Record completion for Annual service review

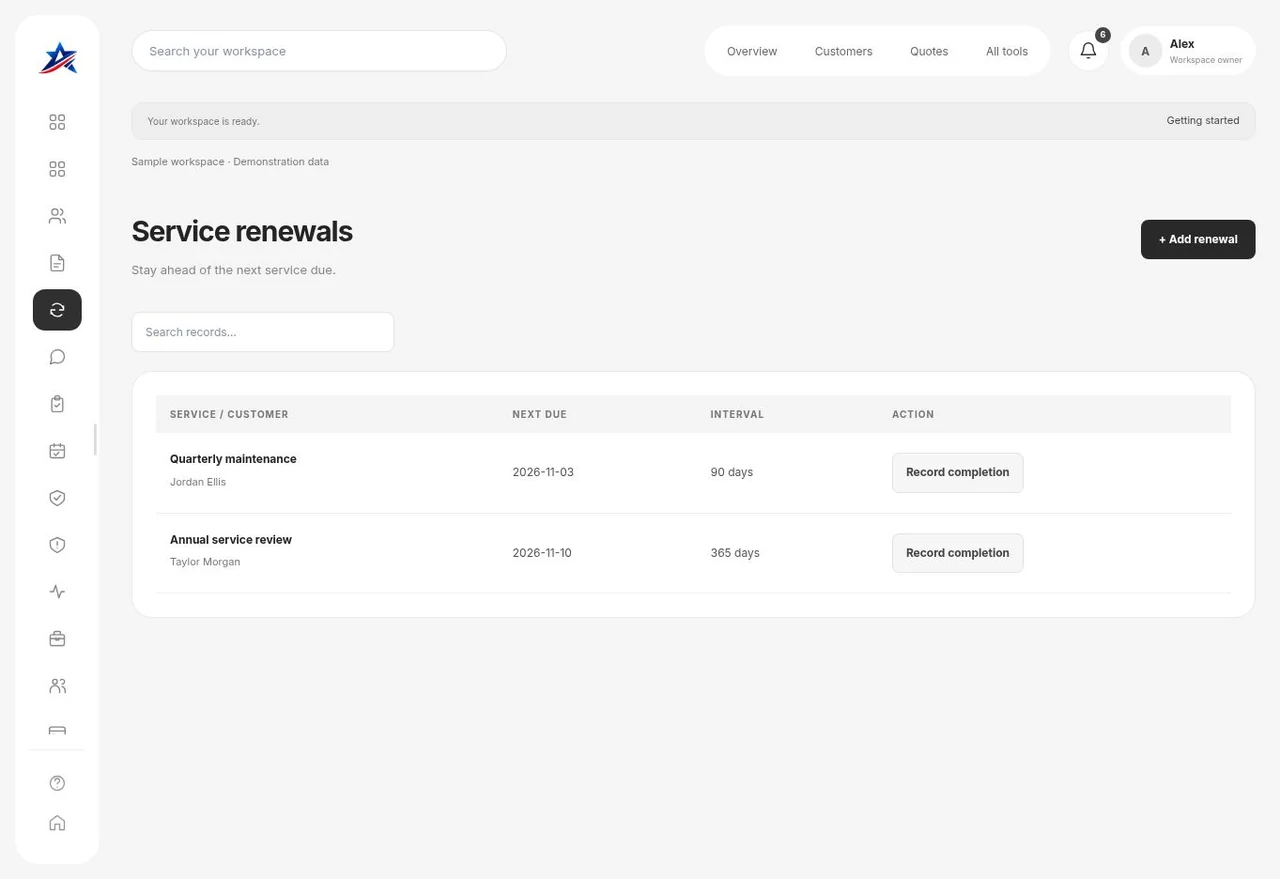click(x=957, y=553)
